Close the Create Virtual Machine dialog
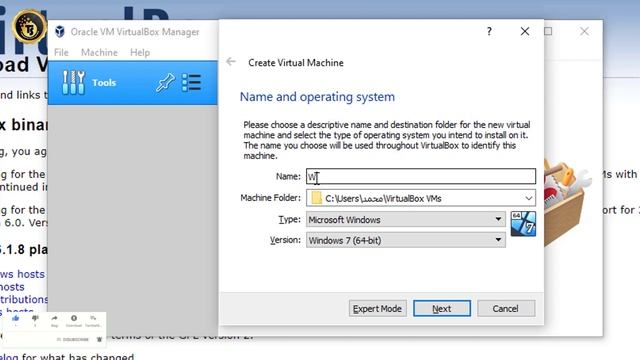The height and width of the screenshot is (360, 640). point(525,31)
